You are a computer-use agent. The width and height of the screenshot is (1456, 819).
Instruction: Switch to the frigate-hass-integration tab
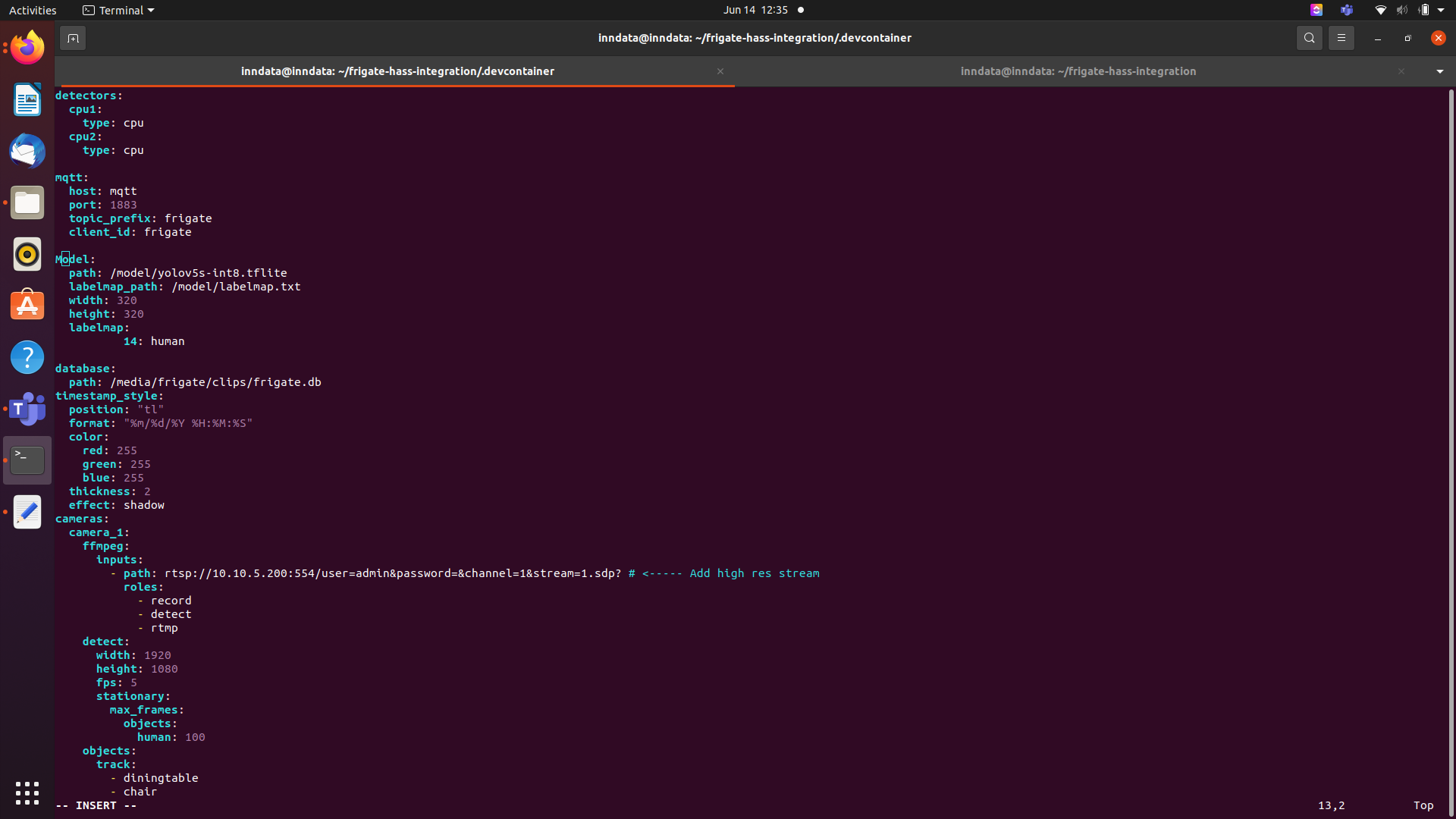(1078, 71)
